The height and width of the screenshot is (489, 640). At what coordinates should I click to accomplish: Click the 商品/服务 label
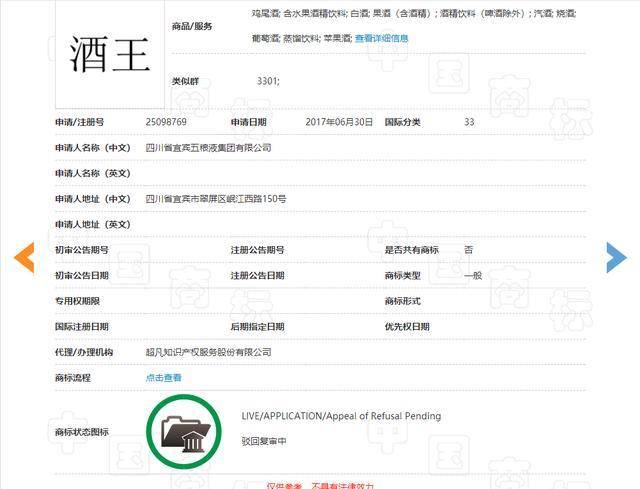pos(192,26)
